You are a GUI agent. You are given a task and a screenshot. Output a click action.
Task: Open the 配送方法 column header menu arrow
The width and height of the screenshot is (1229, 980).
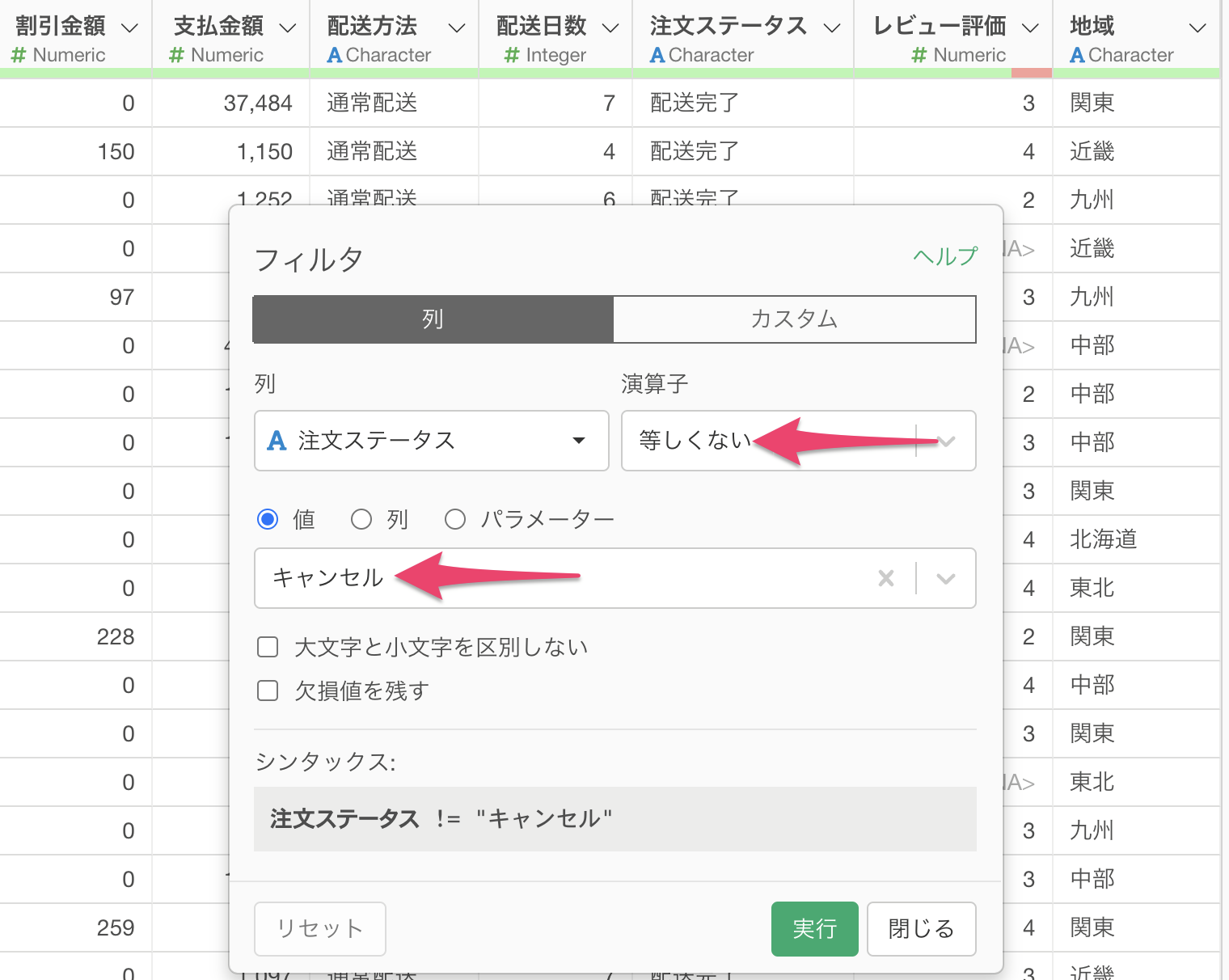457,28
